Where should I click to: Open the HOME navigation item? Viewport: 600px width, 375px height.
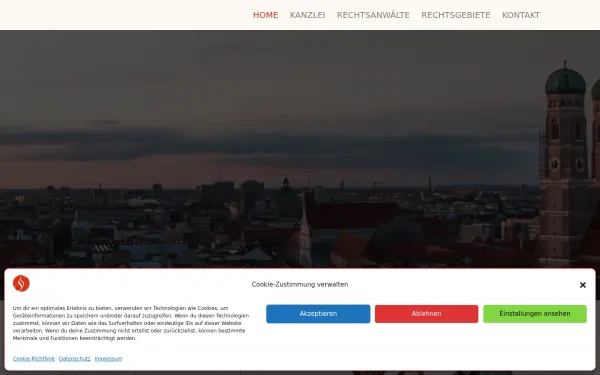pyautogui.click(x=266, y=15)
